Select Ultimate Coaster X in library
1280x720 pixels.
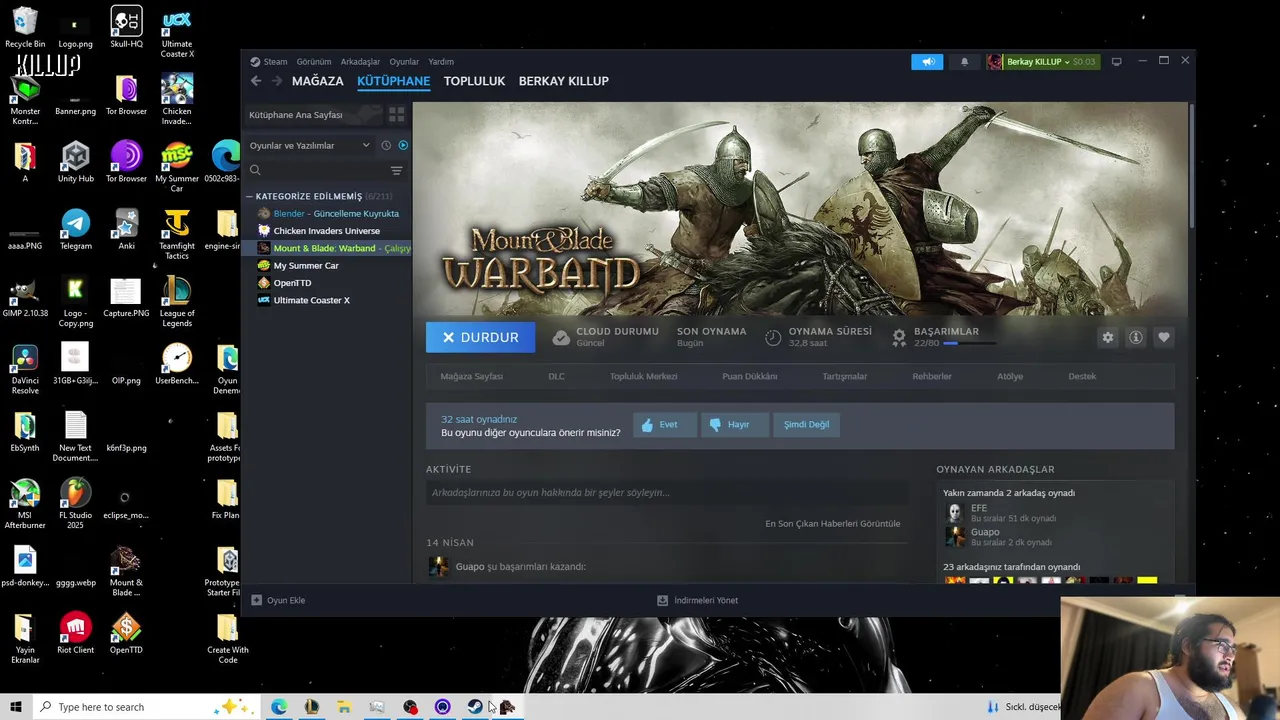328,300
